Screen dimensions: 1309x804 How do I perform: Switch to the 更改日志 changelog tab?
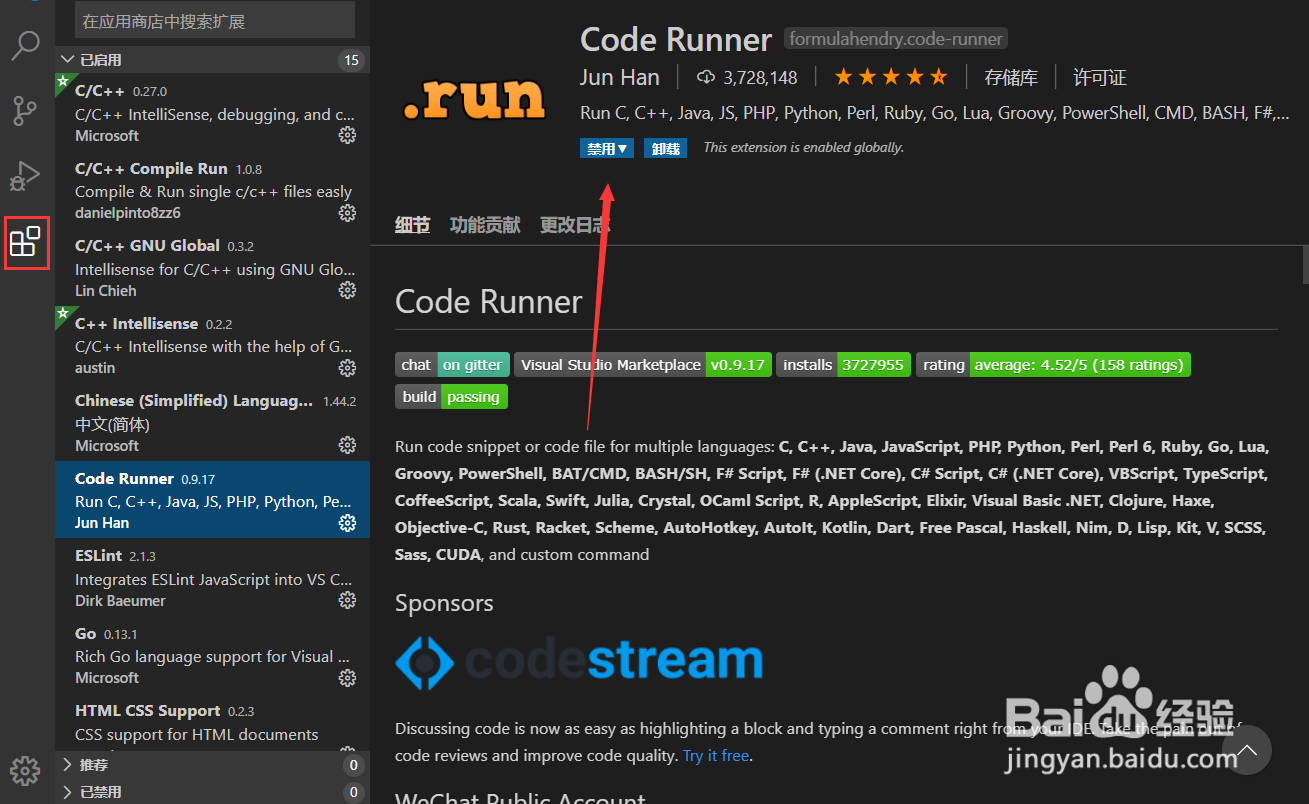(x=575, y=225)
